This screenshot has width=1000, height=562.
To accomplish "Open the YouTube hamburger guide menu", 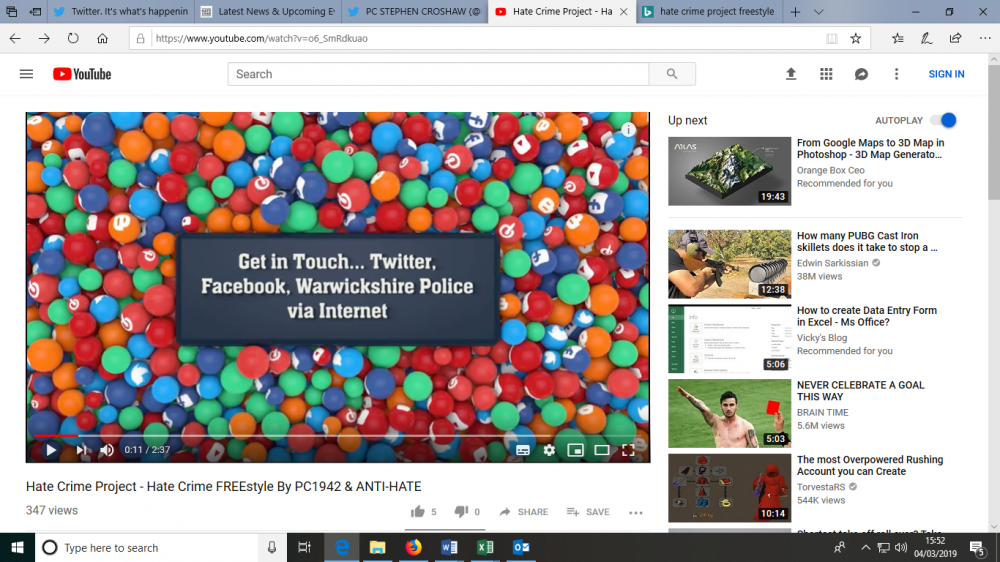I will click(x=26, y=74).
